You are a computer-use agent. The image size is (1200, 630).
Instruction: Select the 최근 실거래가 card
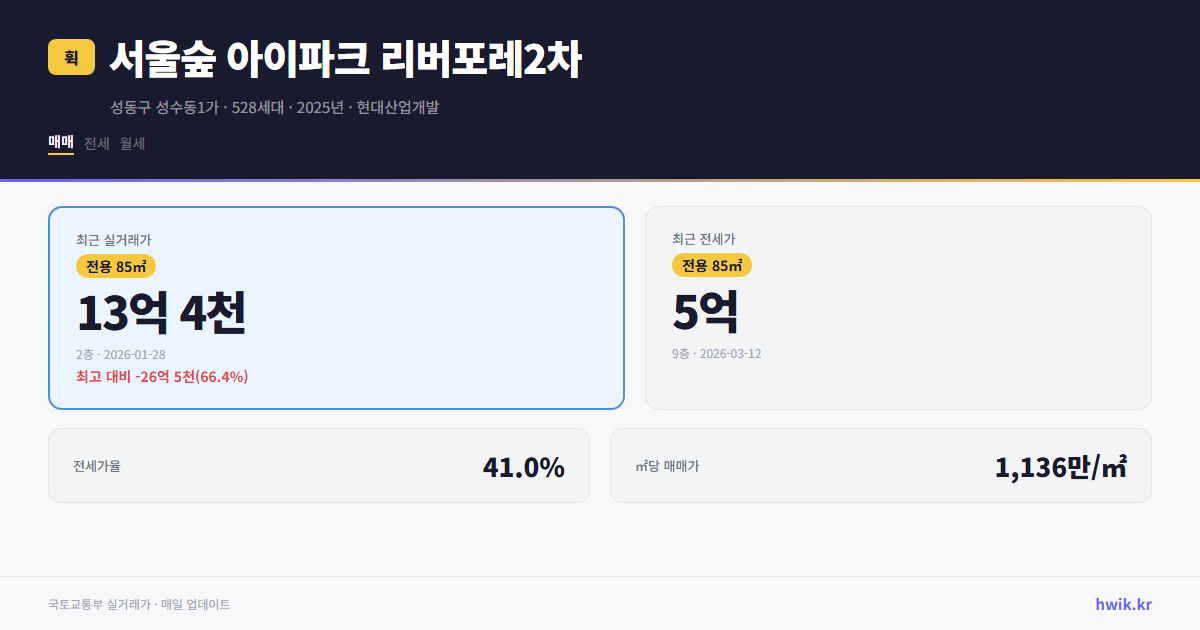coord(335,308)
